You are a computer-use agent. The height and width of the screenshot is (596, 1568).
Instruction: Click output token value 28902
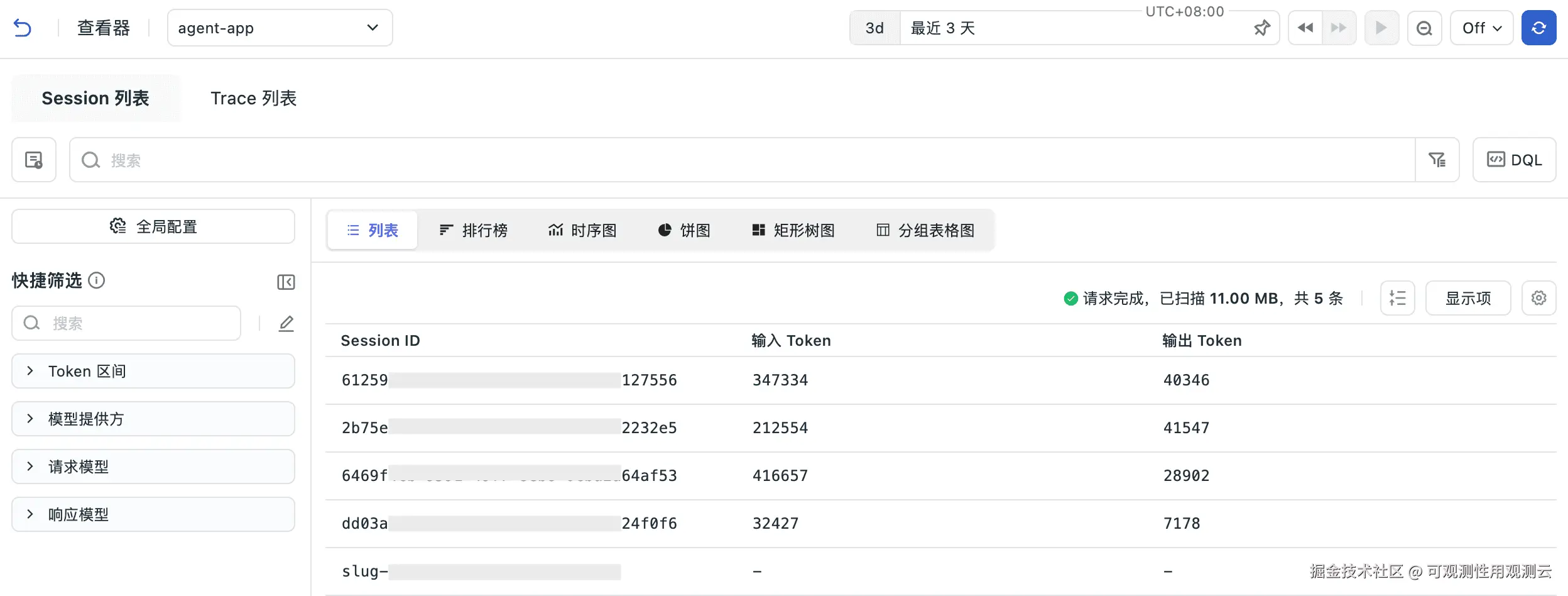coord(1187,476)
